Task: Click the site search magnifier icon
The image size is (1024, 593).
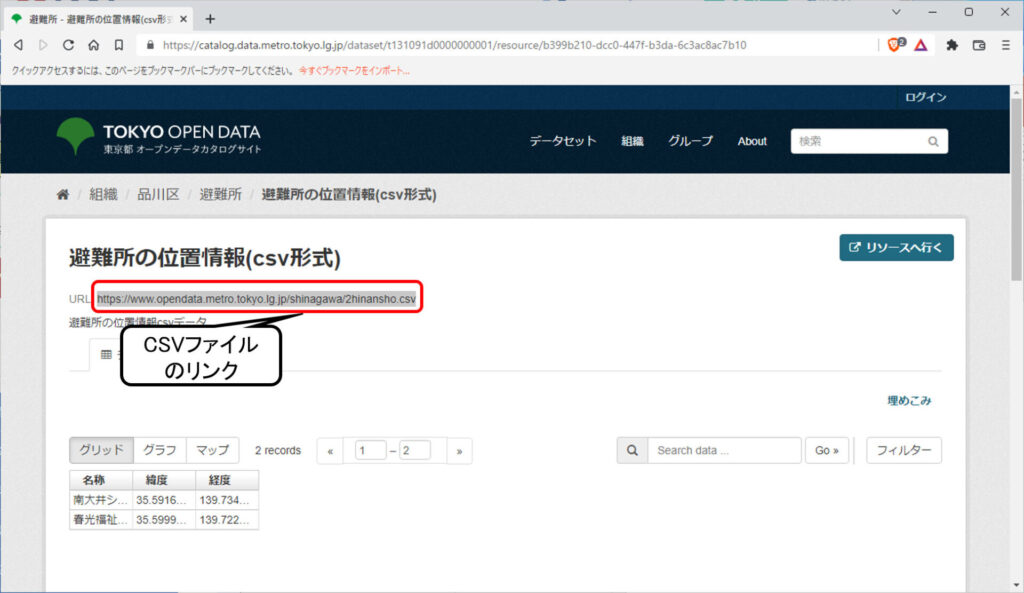Action: click(933, 141)
